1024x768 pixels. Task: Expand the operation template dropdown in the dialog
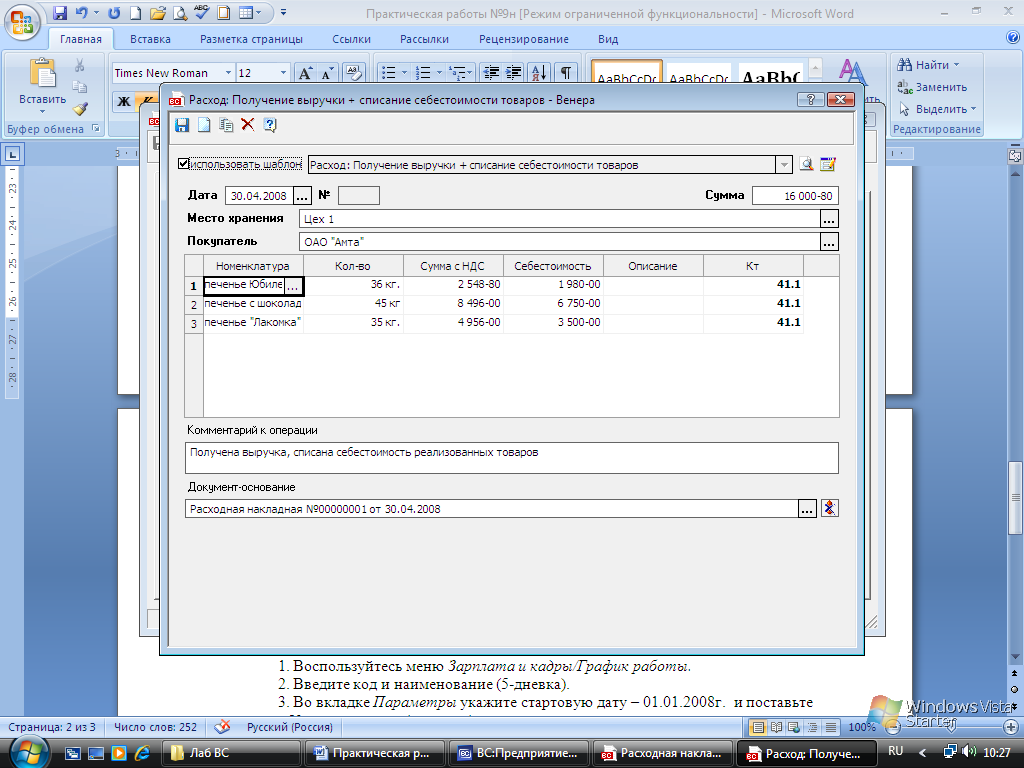[784, 165]
